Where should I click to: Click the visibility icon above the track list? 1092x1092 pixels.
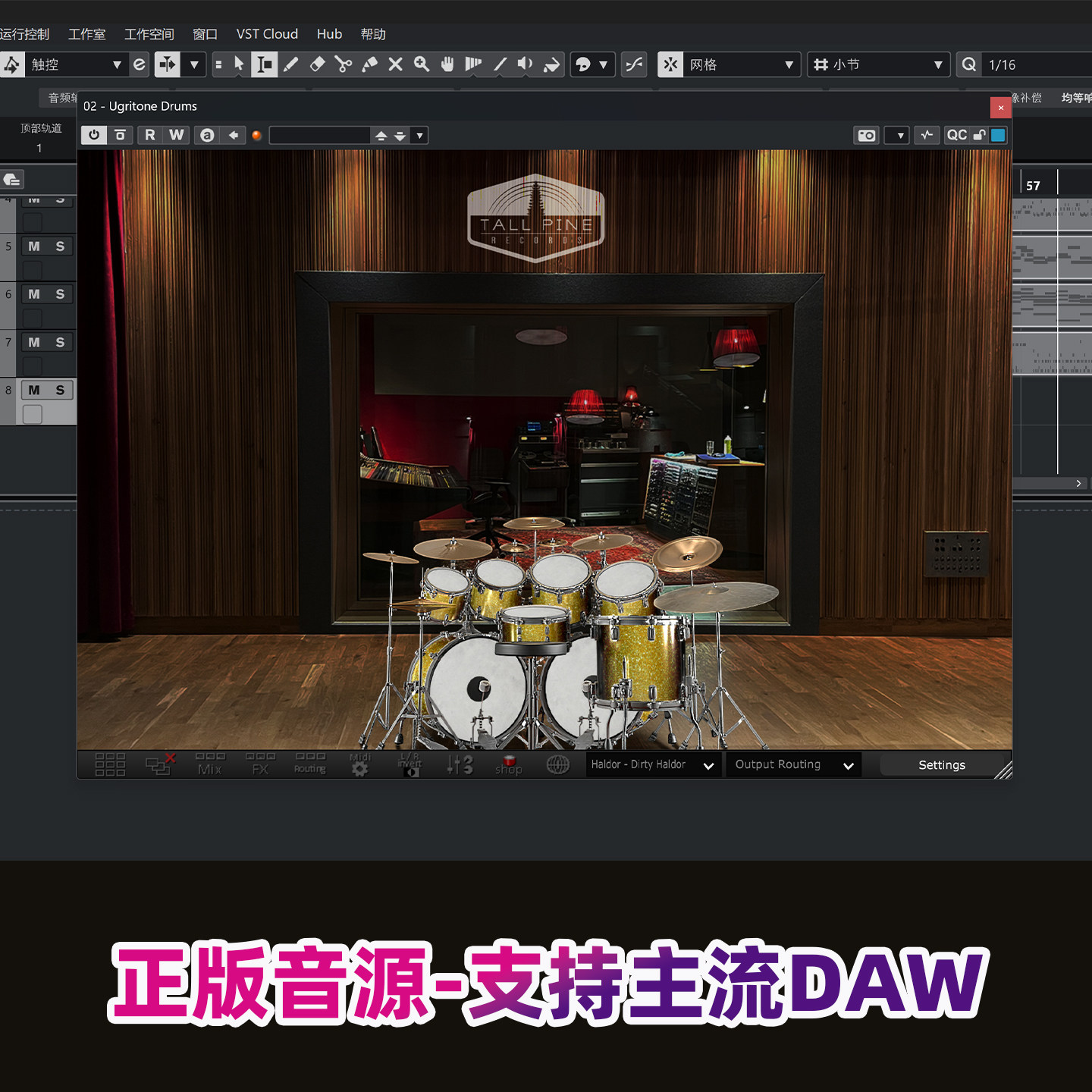12,180
